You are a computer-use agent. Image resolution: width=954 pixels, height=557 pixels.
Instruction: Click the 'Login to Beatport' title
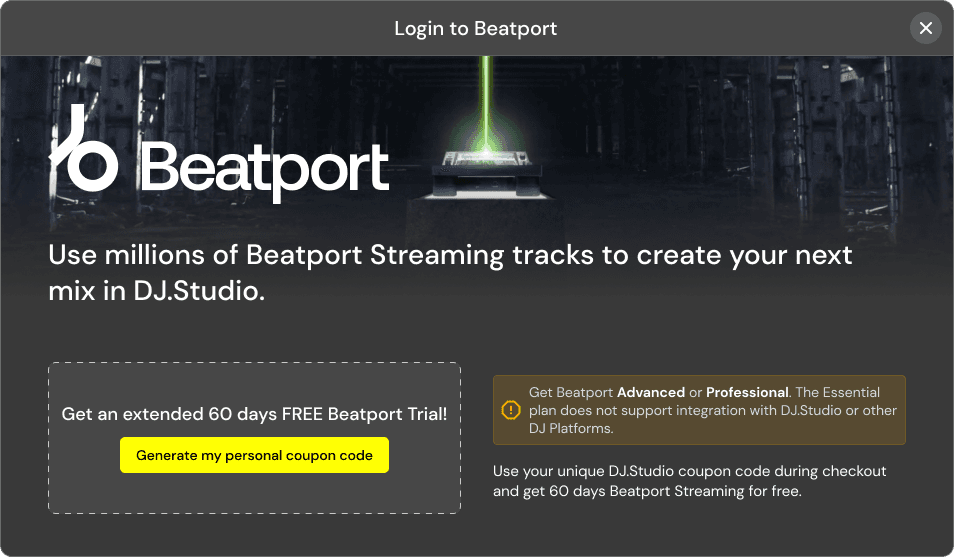(476, 29)
